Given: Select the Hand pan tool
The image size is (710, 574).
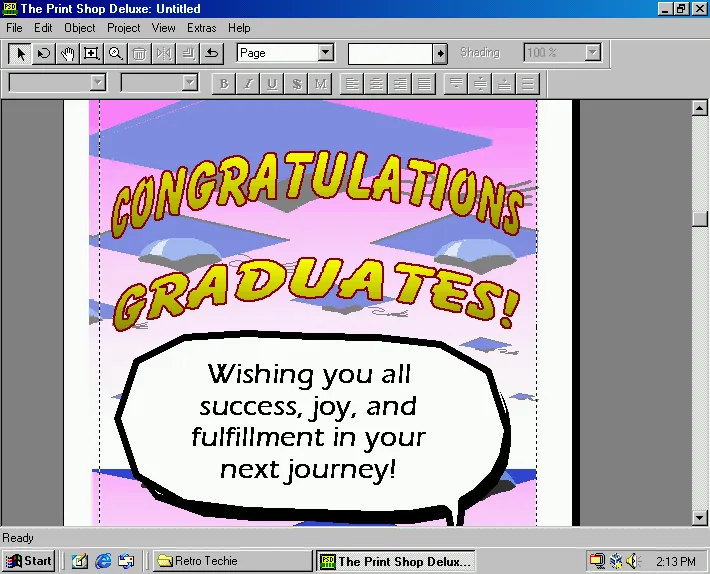Looking at the screenshot, I should pos(67,53).
